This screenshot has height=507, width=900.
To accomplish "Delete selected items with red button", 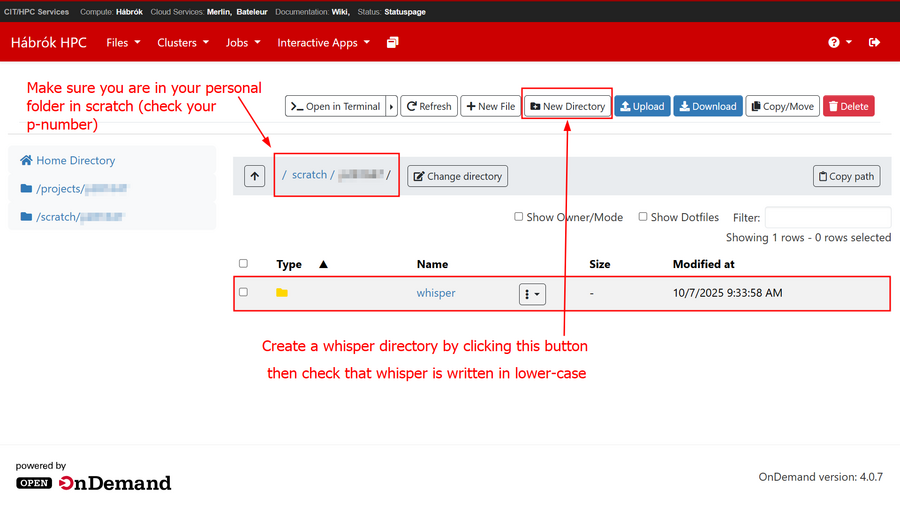I will (x=848, y=106).
